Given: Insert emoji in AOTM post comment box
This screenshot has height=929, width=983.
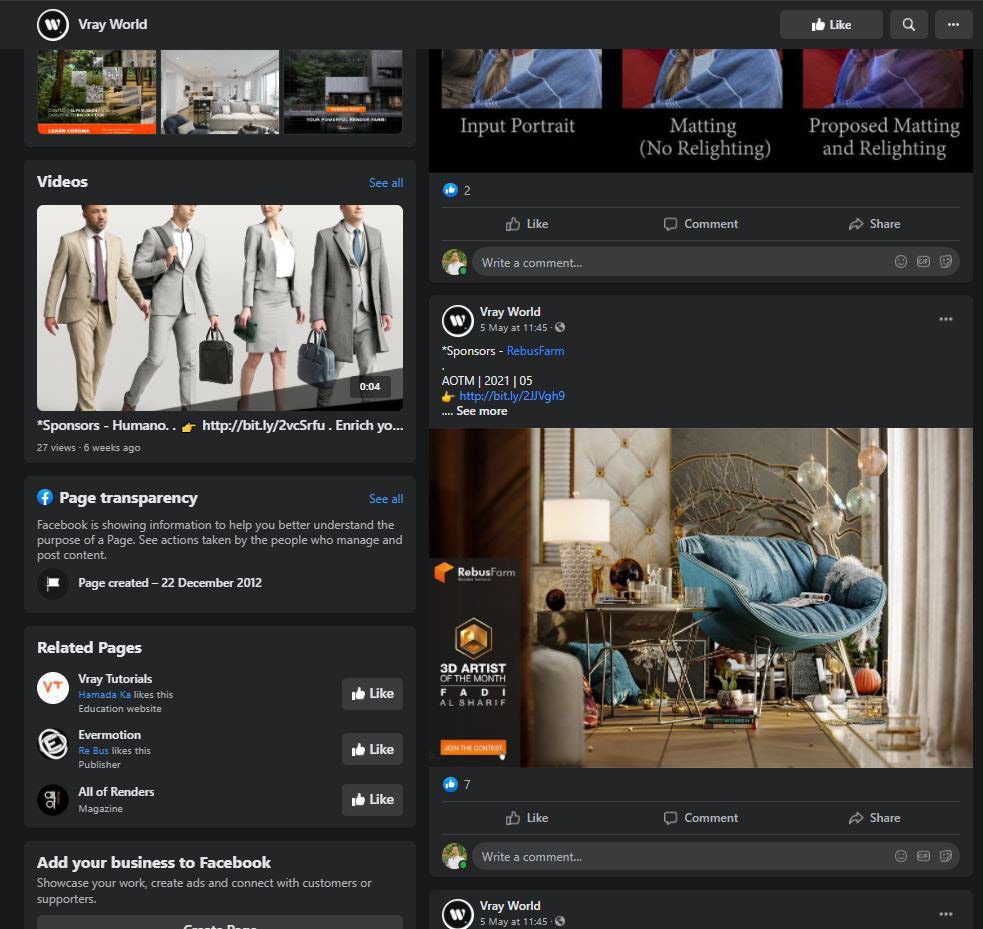Looking at the screenshot, I should pyautogui.click(x=900, y=856).
